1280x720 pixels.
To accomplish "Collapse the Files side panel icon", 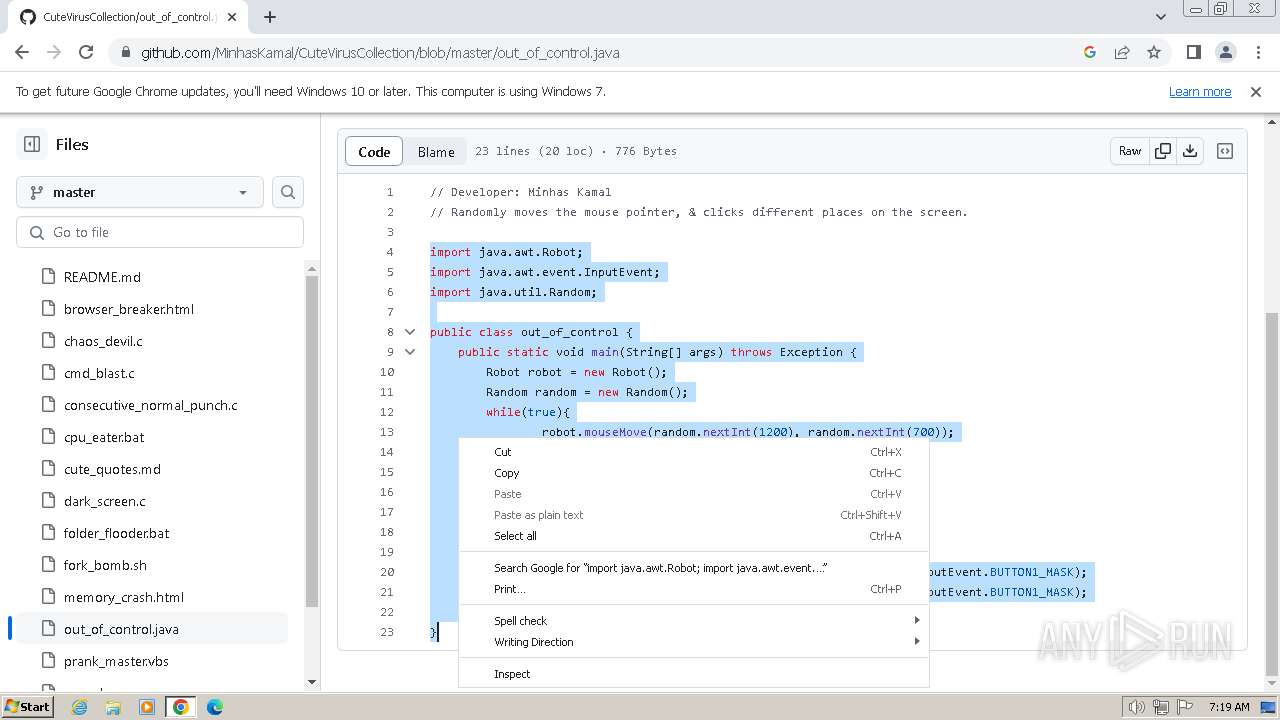I will point(32,144).
